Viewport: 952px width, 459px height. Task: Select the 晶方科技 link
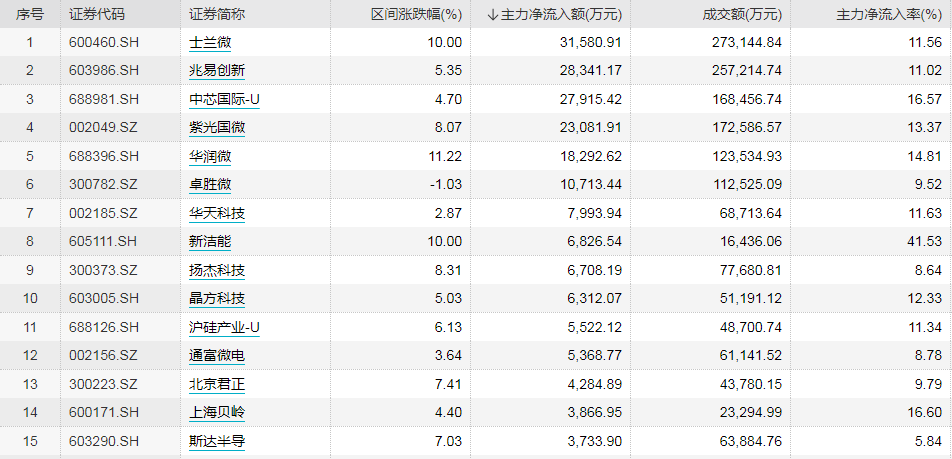click(217, 299)
